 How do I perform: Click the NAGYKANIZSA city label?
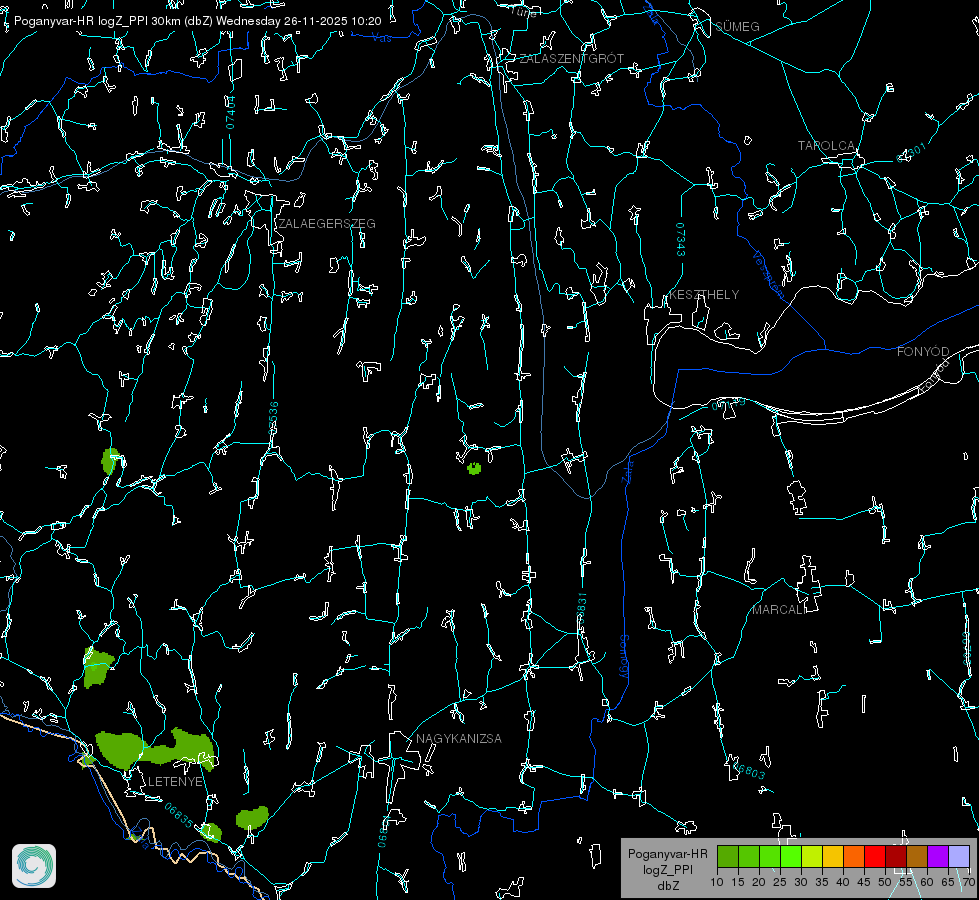(459, 738)
